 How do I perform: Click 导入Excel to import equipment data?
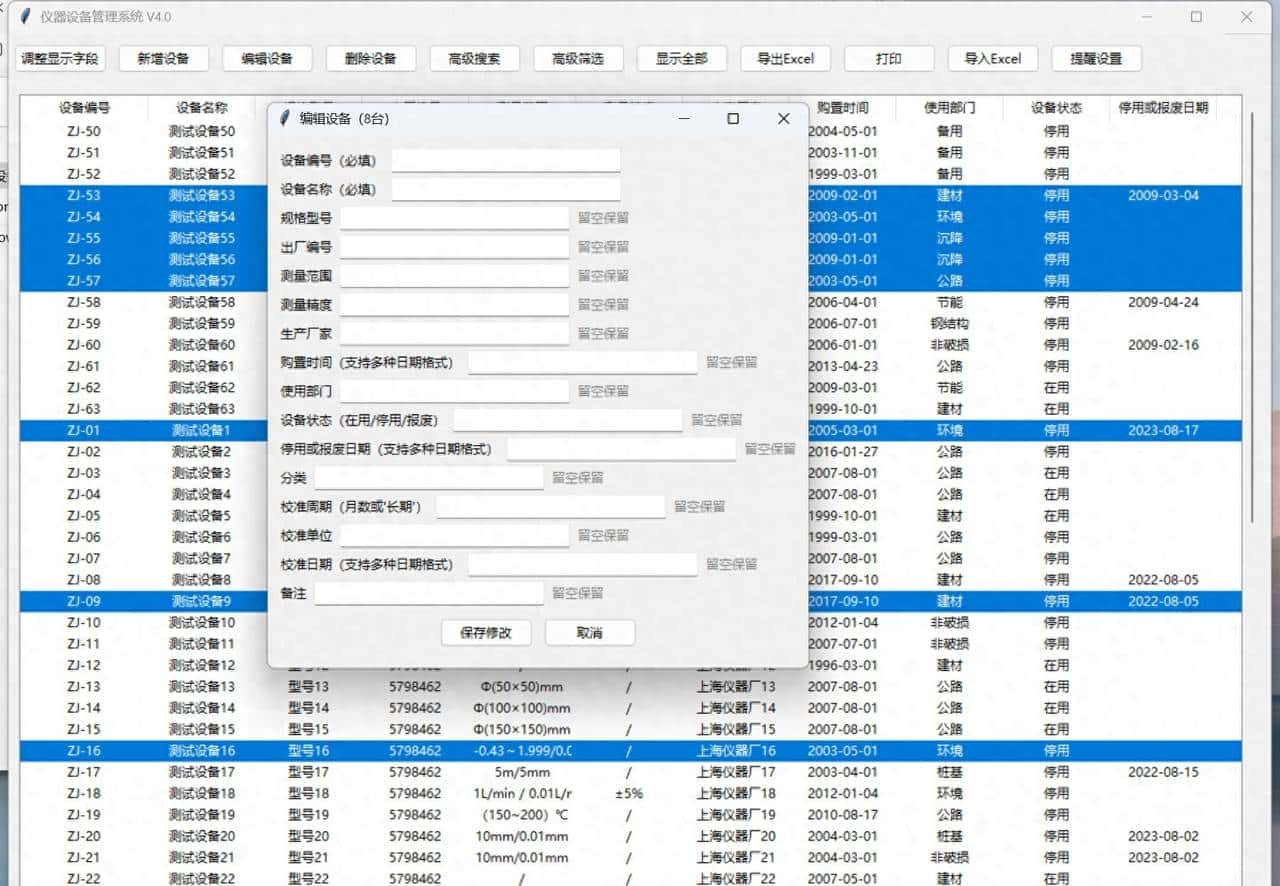coord(992,59)
